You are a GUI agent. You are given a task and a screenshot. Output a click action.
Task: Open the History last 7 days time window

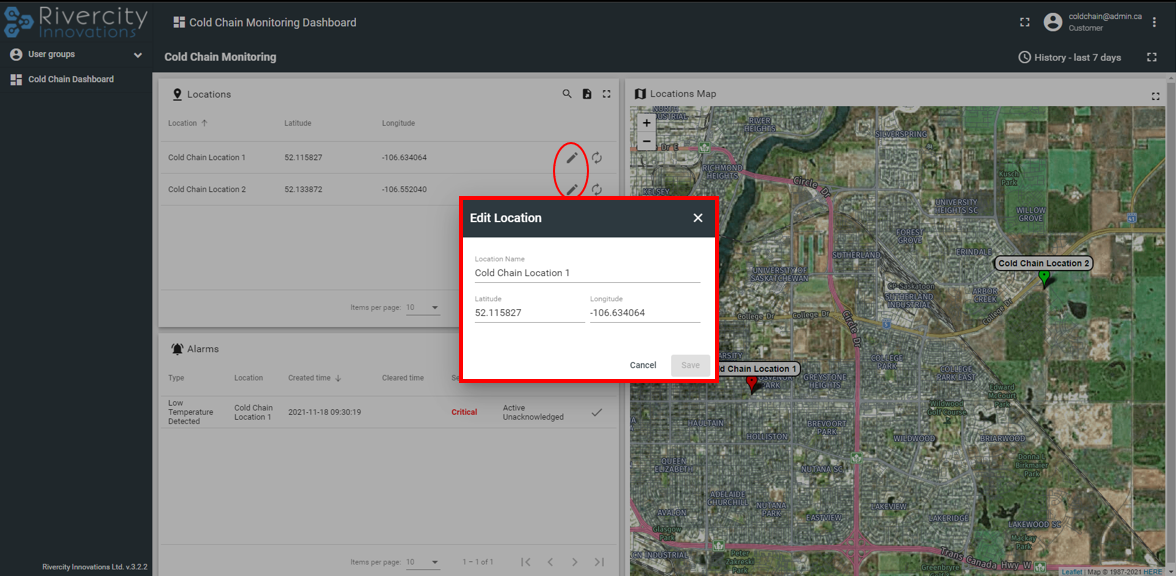pyautogui.click(x=1069, y=57)
